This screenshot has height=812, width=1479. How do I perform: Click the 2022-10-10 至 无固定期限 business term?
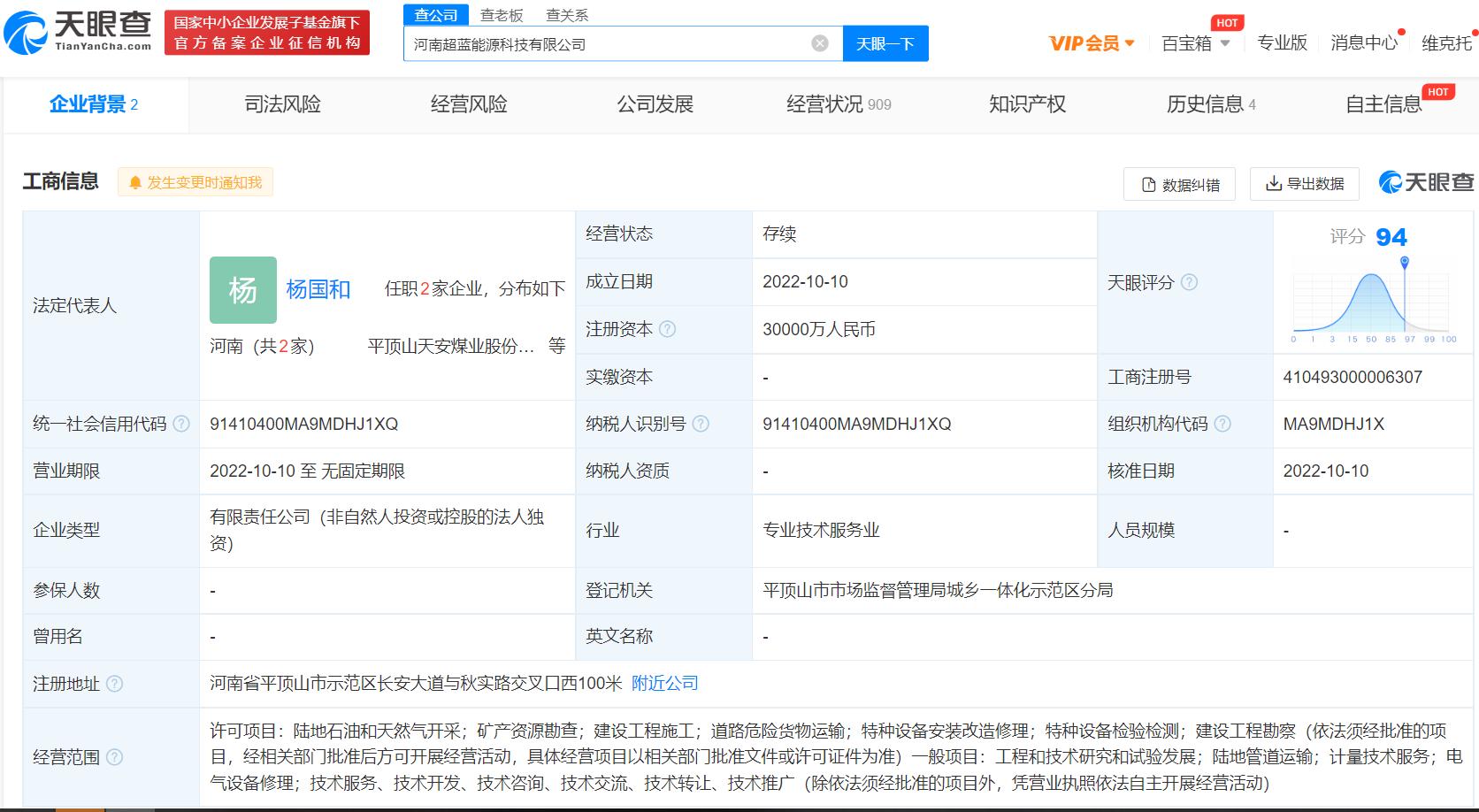click(x=307, y=471)
